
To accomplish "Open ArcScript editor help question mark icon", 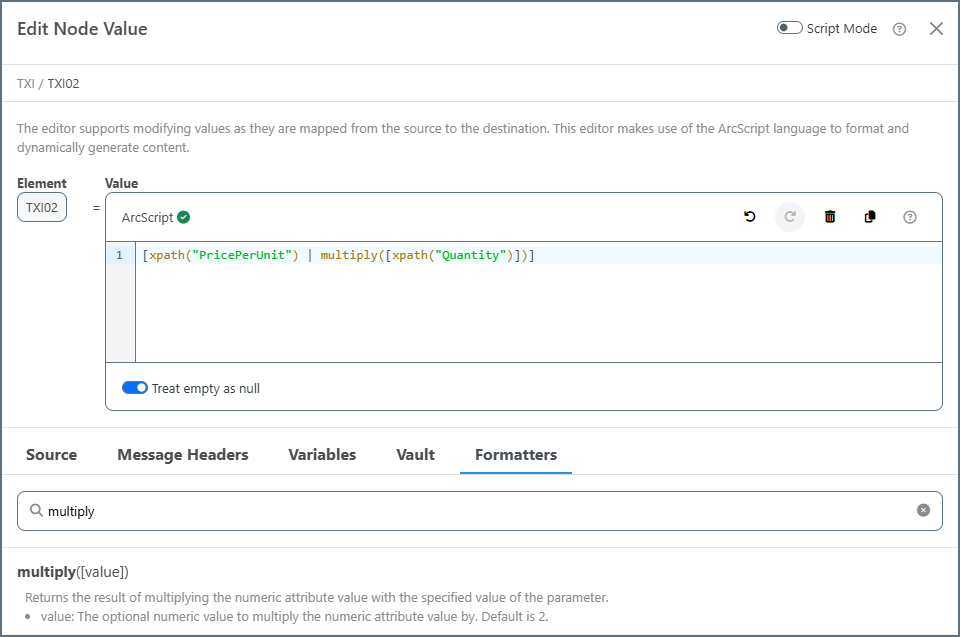I will [x=910, y=217].
